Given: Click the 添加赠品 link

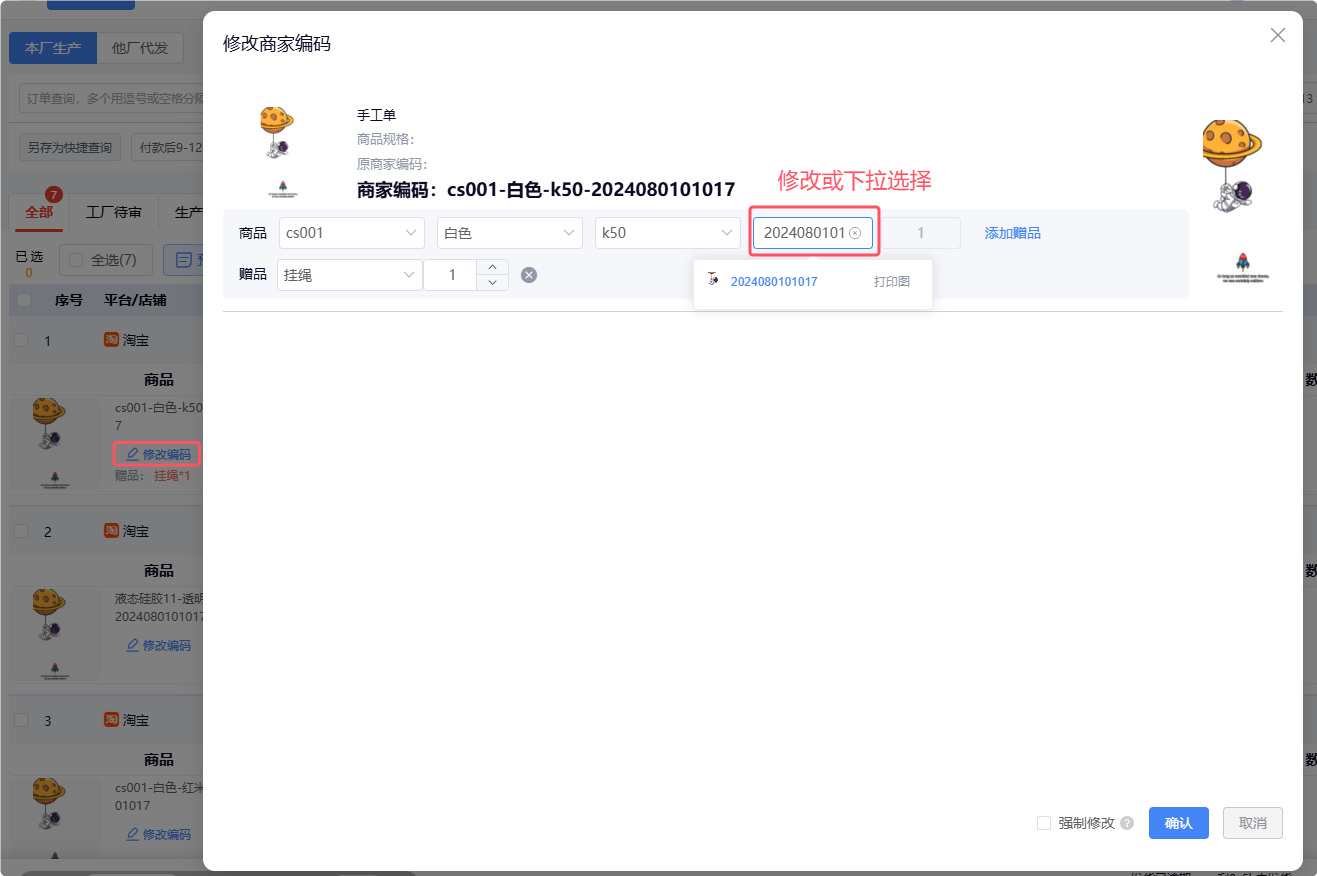Looking at the screenshot, I should (1013, 233).
